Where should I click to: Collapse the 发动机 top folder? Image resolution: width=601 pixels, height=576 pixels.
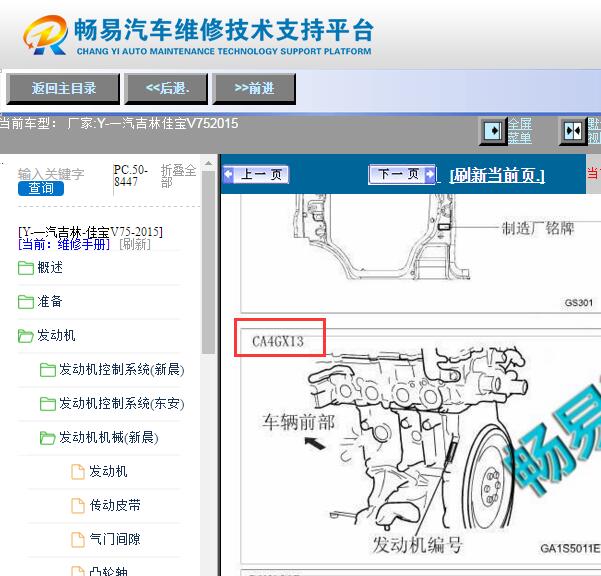coord(56,335)
